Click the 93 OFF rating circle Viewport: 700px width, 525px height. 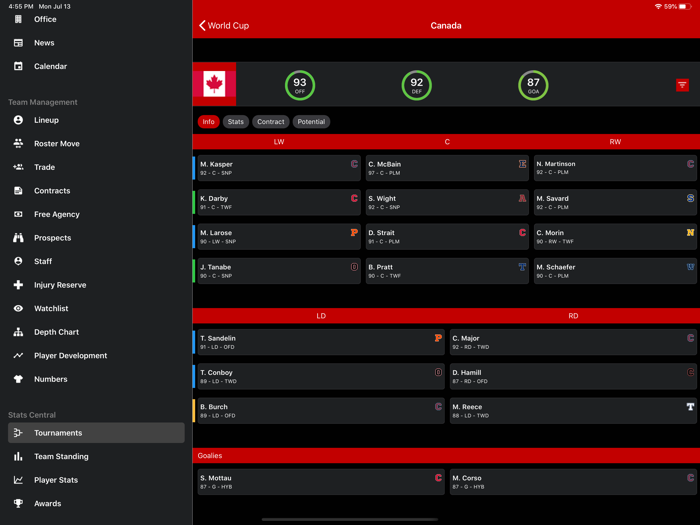pyautogui.click(x=300, y=85)
